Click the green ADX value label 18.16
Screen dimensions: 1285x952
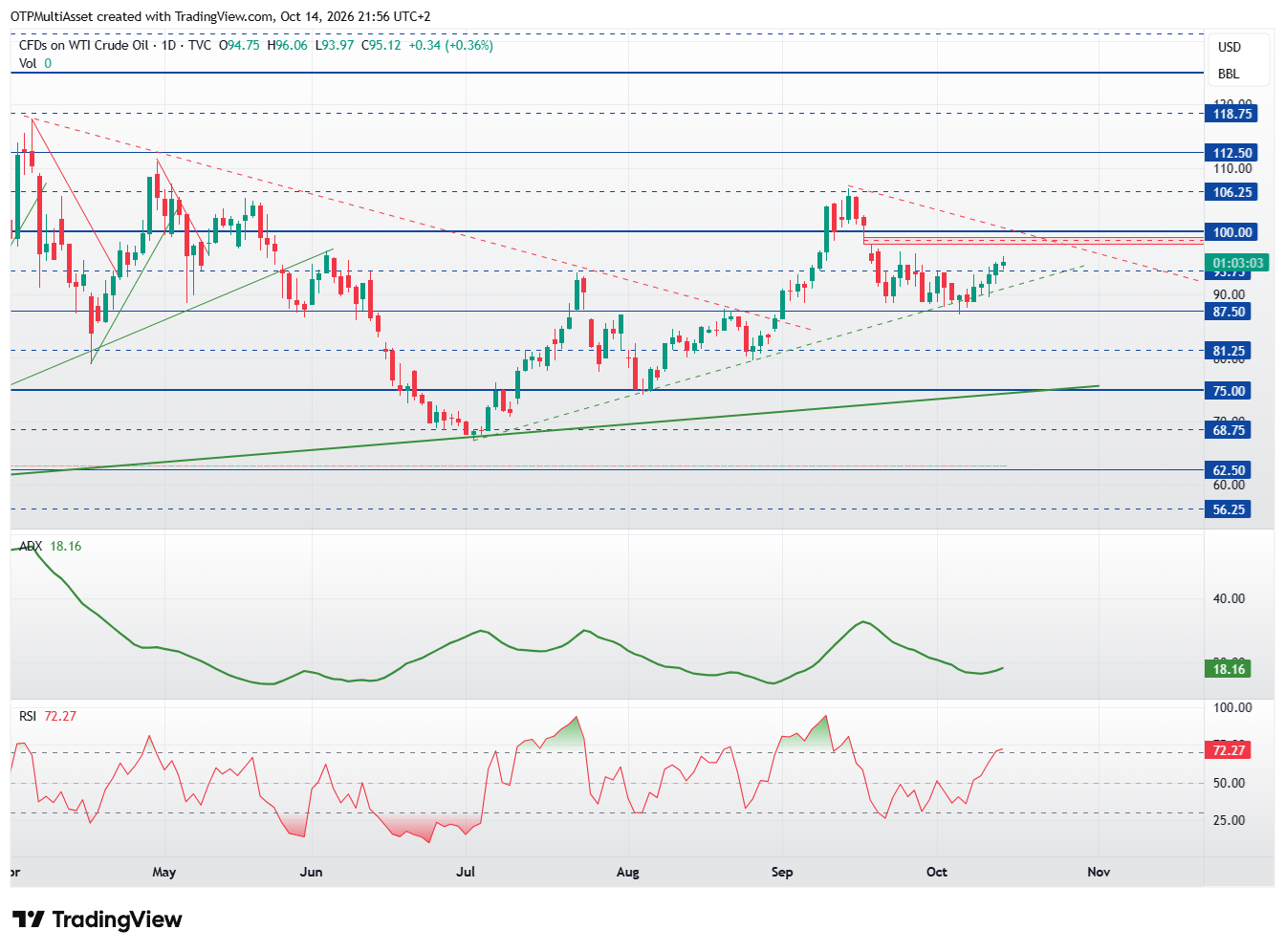click(x=1229, y=669)
